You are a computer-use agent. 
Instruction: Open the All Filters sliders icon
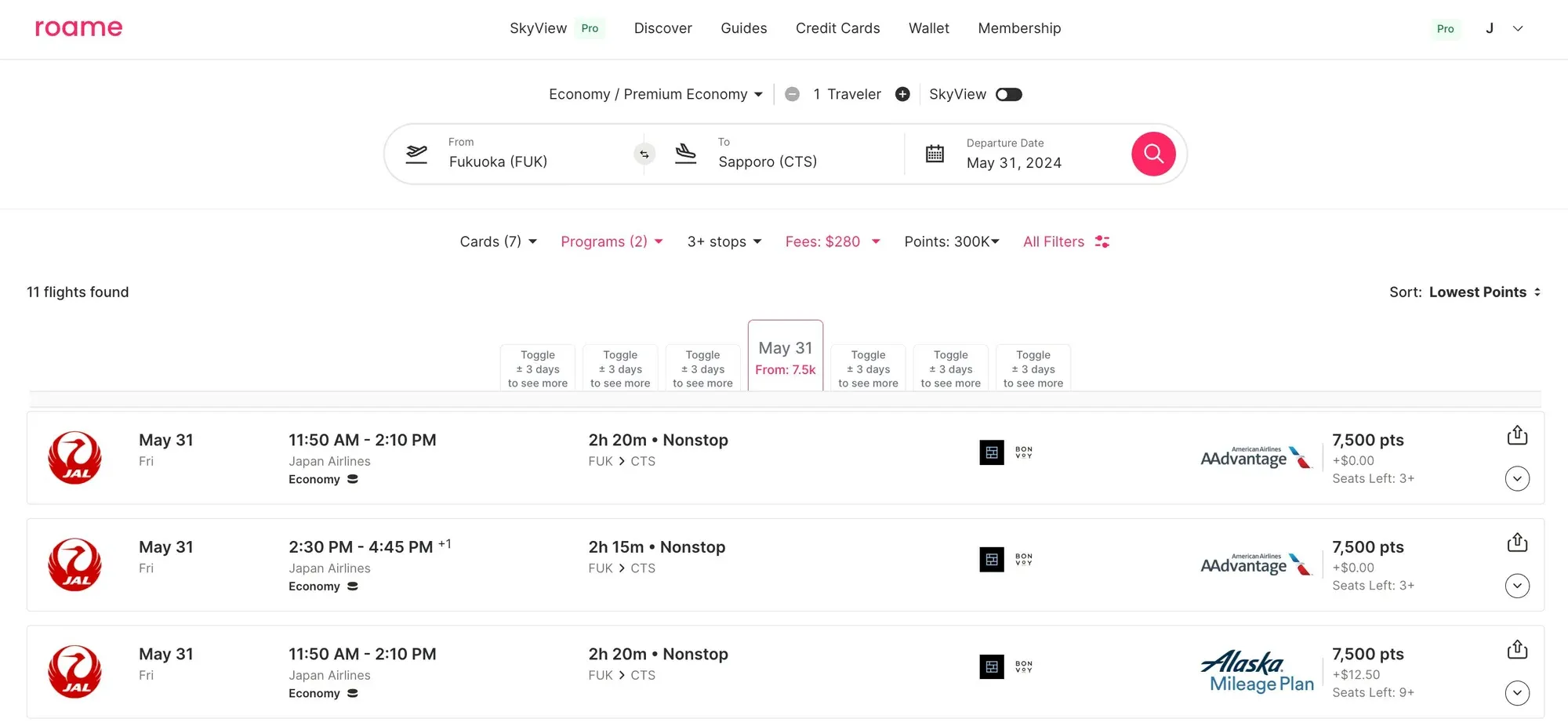[x=1102, y=241]
